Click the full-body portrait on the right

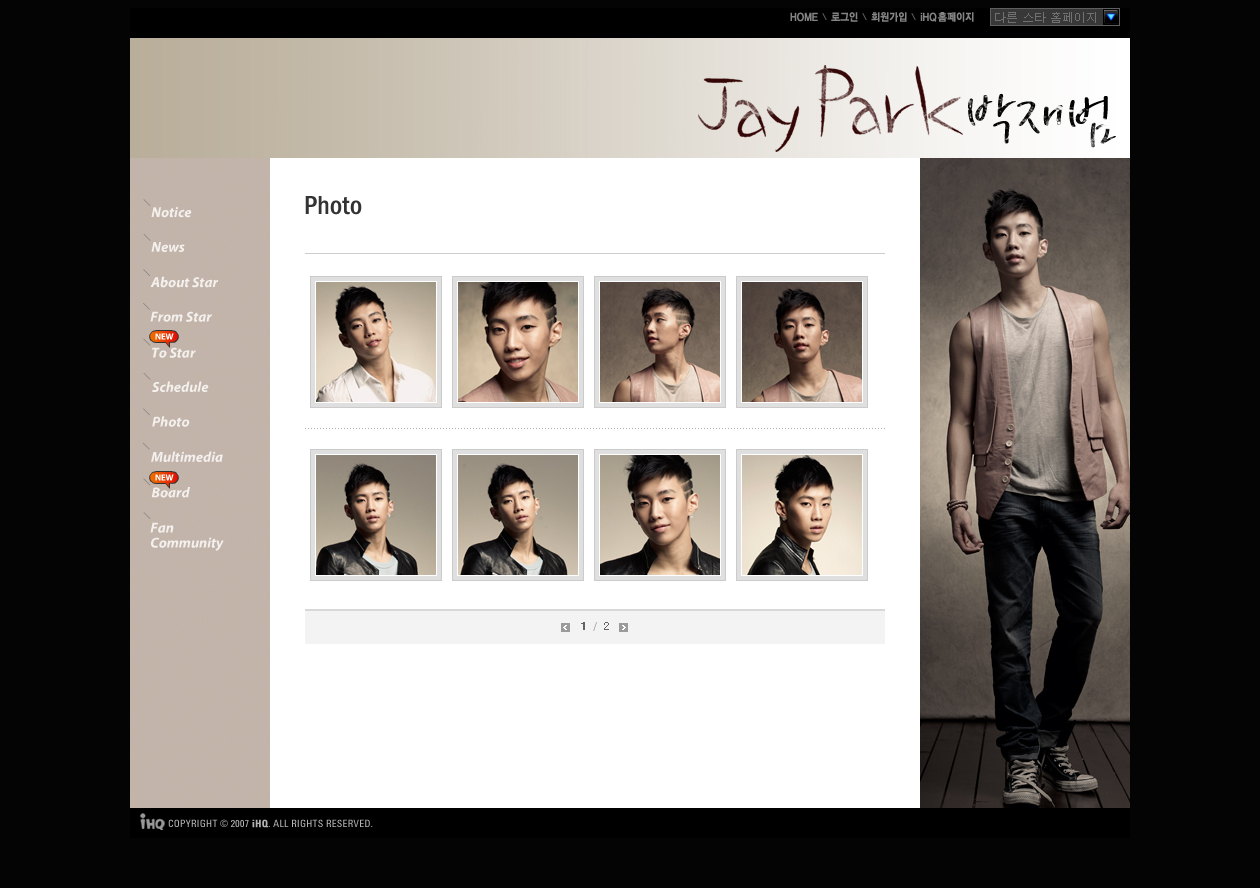(x=1025, y=483)
